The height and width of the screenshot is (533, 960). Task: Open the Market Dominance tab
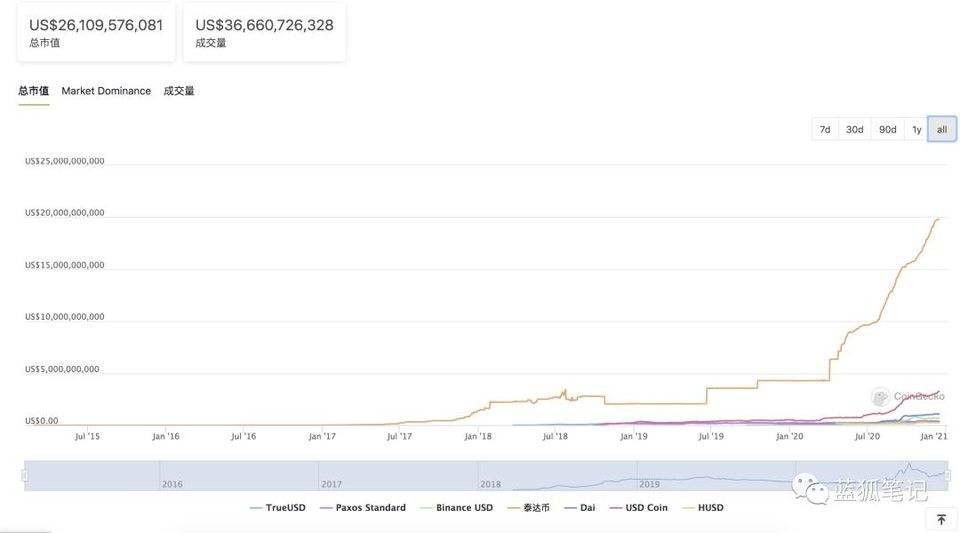(x=106, y=91)
